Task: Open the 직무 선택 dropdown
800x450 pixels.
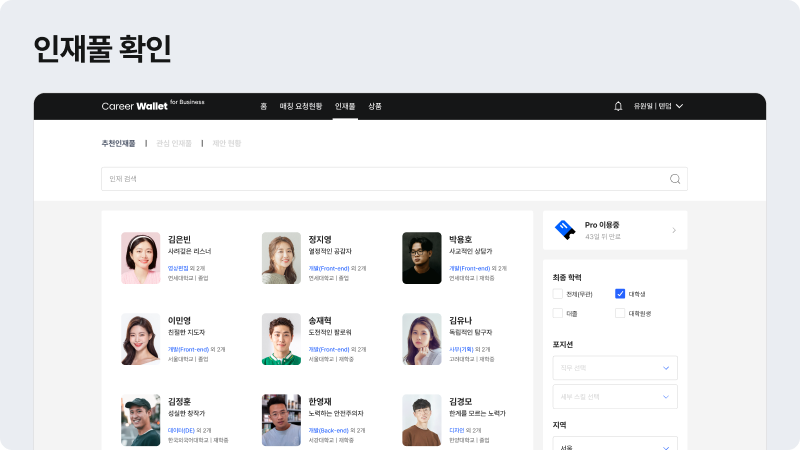Action: tap(615, 368)
